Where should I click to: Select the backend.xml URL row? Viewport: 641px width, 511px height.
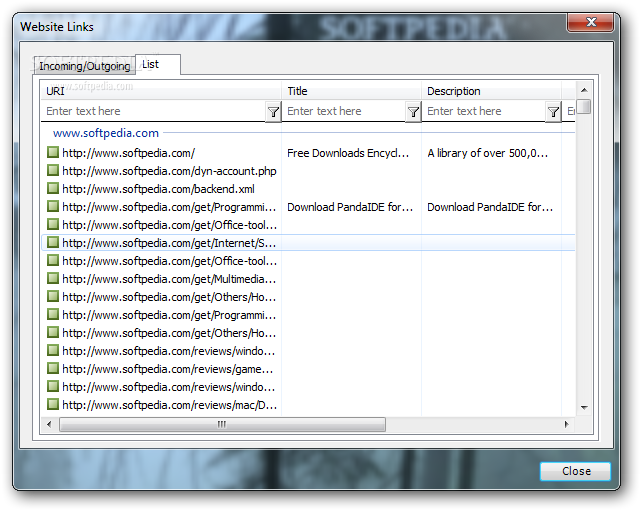click(308, 189)
